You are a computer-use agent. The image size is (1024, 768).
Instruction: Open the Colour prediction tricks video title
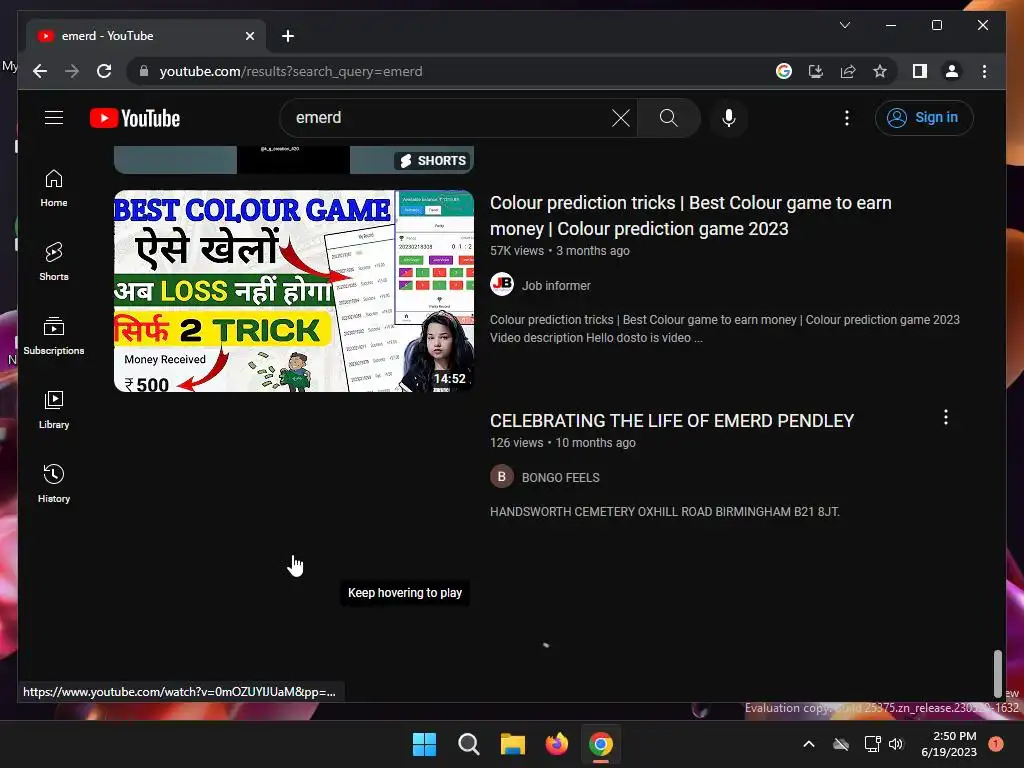tap(690, 216)
